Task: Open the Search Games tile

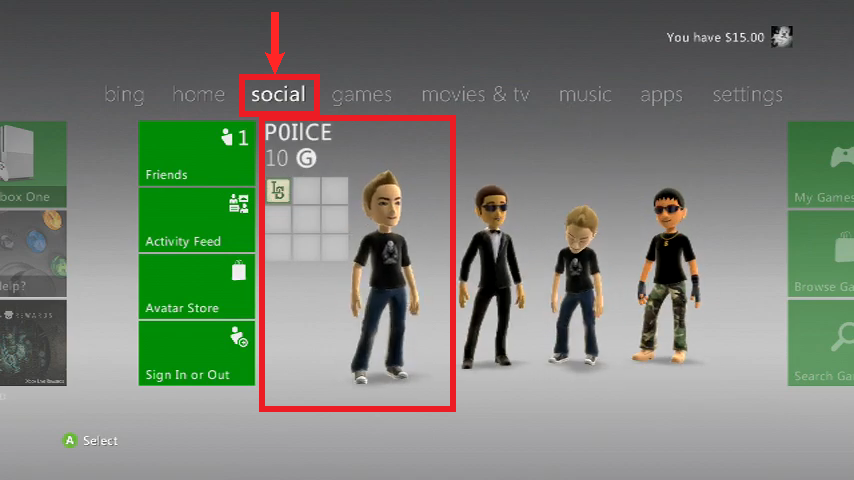Action: click(x=821, y=343)
